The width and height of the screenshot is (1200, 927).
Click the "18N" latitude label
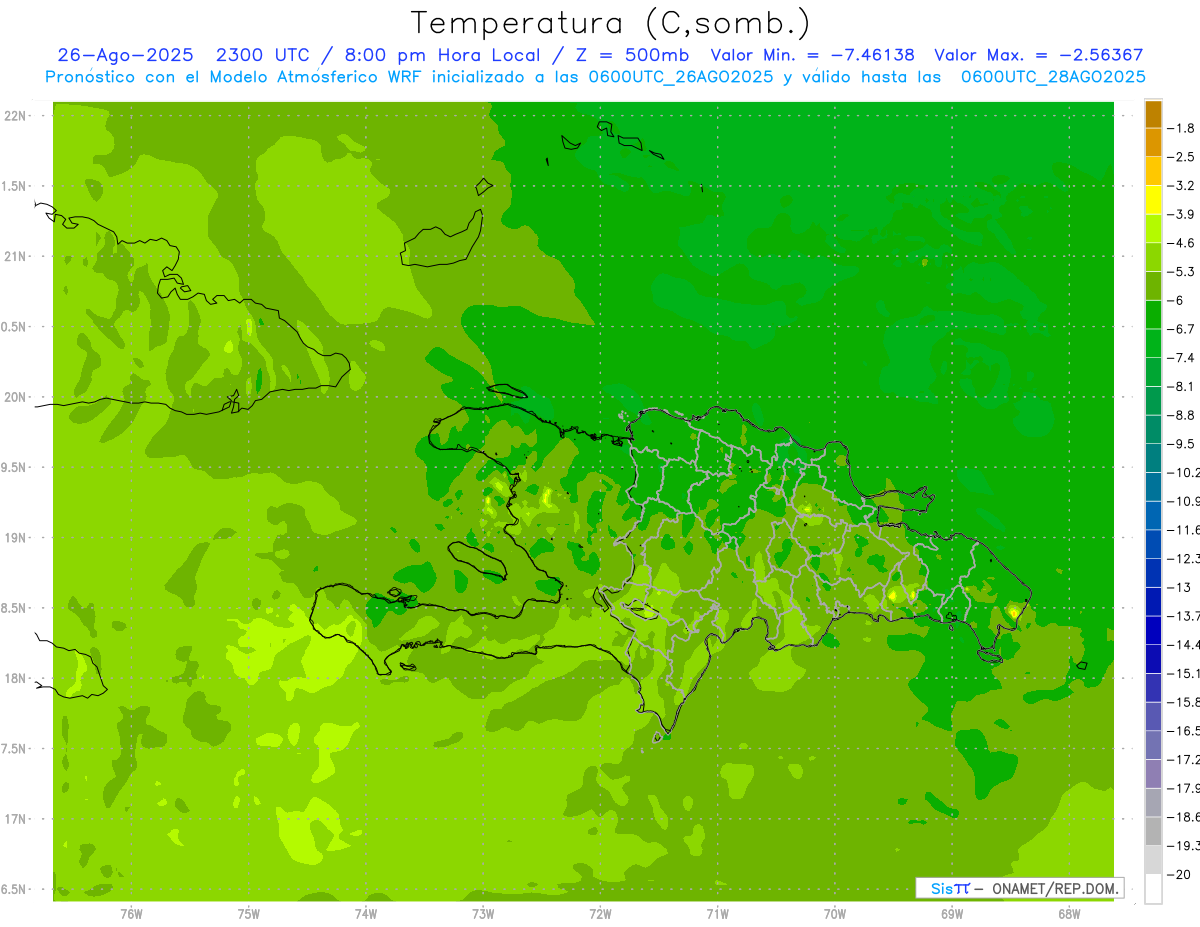(15, 679)
